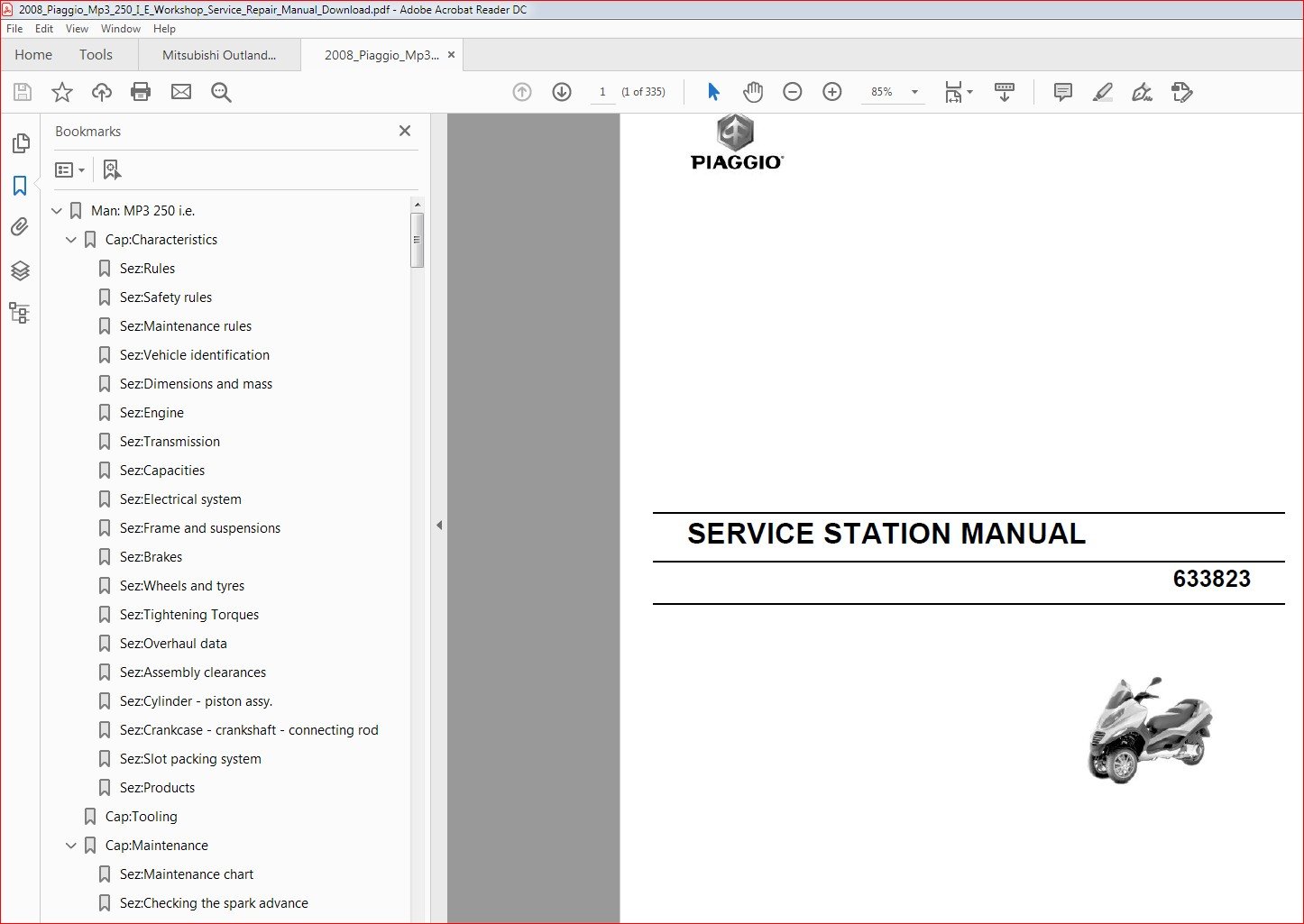Image resolution: width=1304 pixels, height=924 pixels.
Task: Click the bookmarks panel scrollbar thumb
Action: 417,240
